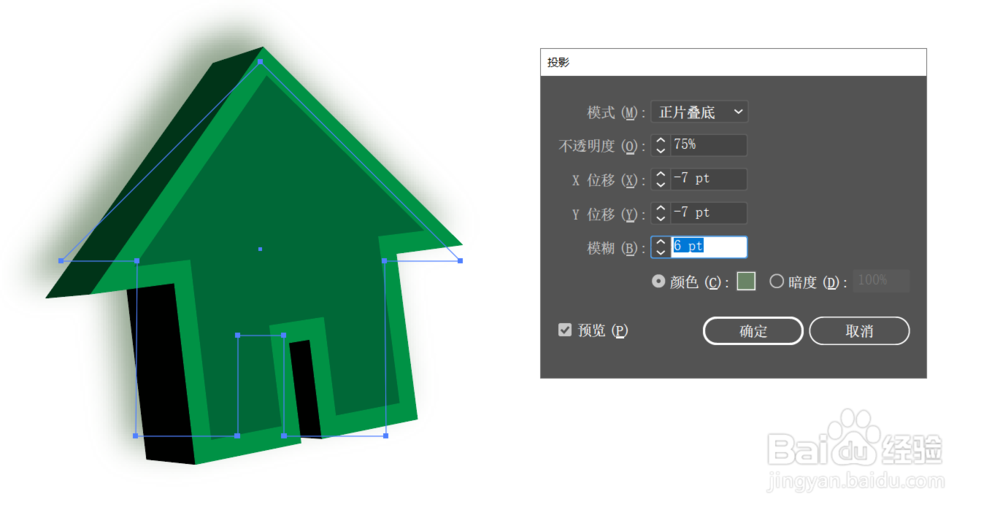
Task: Click the X 位移 offset field
Action: point(708,179)
